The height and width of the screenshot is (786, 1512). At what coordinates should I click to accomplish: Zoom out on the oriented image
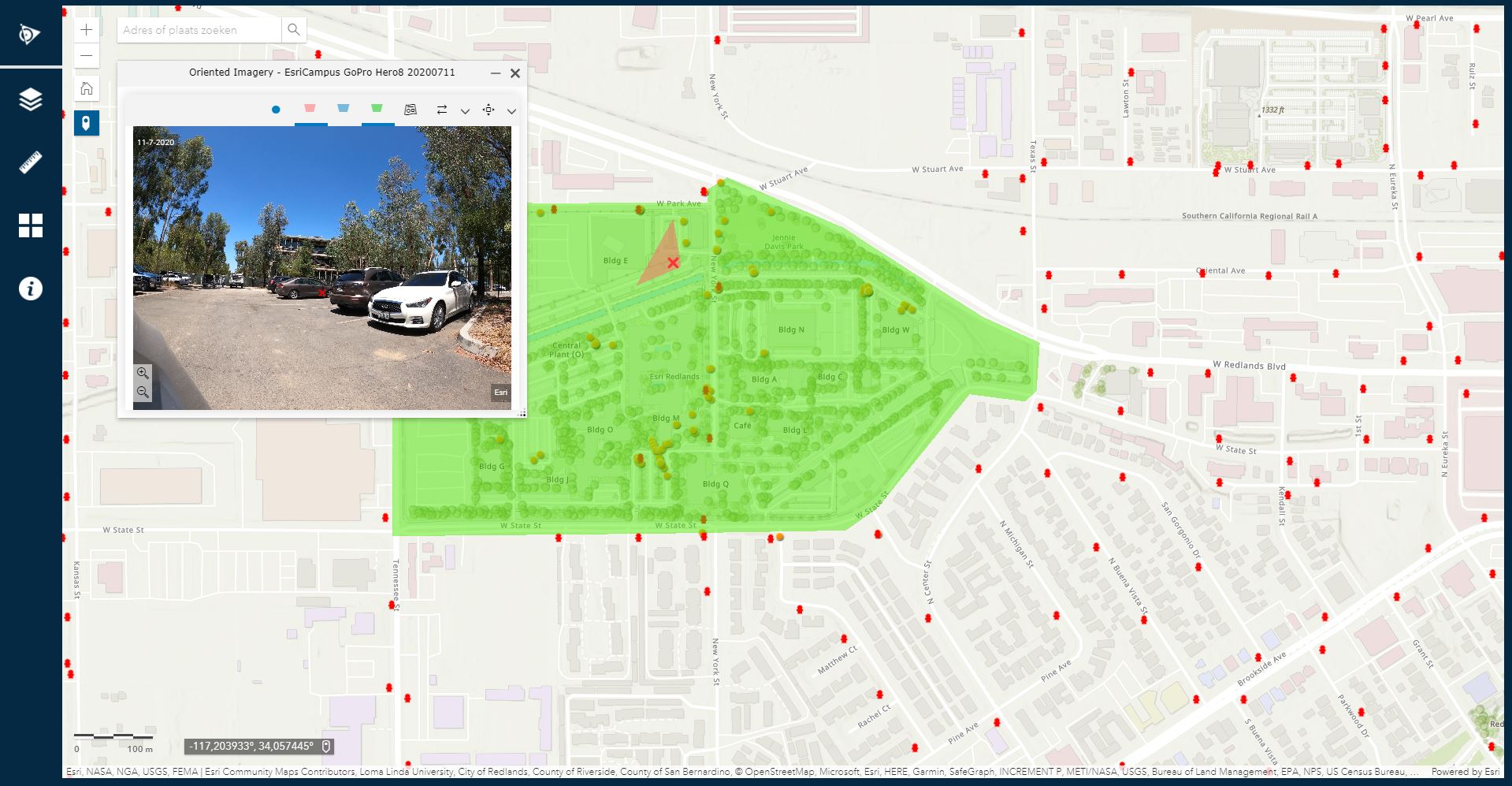click(143, 392)
